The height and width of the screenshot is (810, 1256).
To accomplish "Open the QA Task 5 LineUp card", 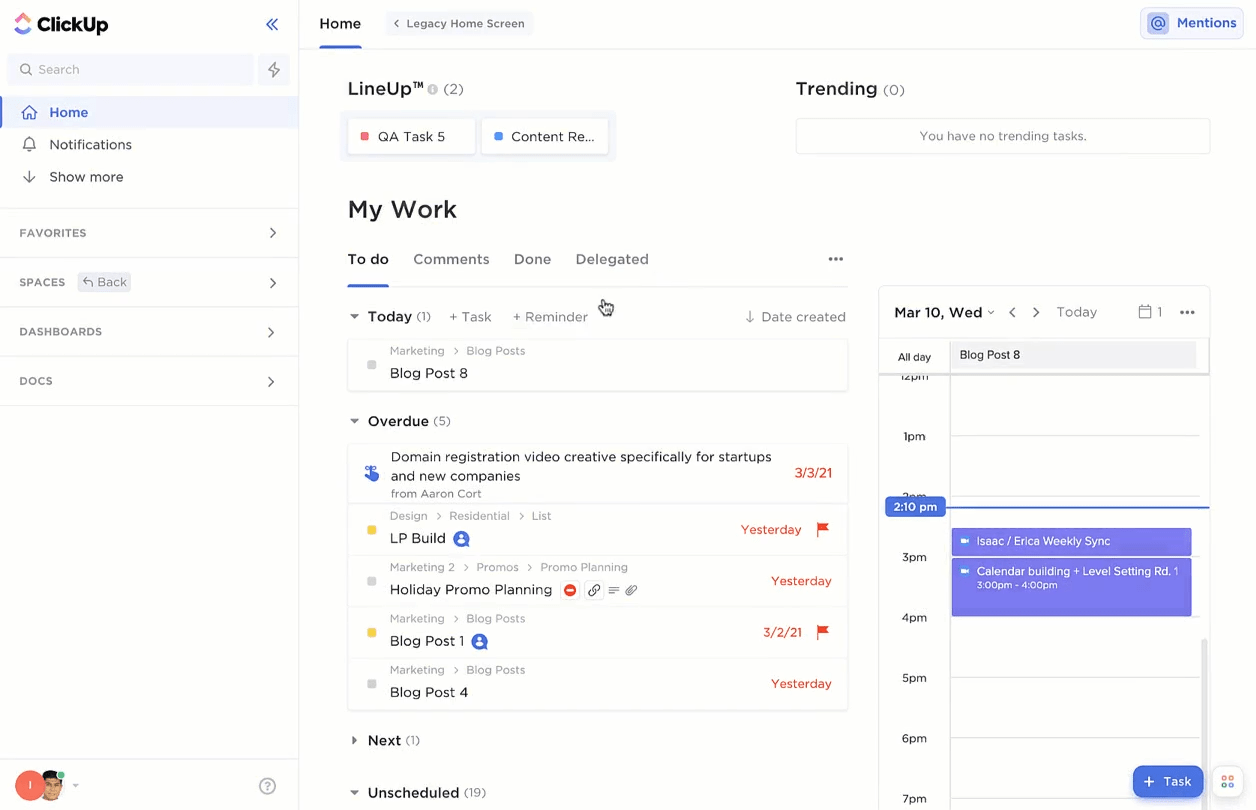I will [411, 136].
